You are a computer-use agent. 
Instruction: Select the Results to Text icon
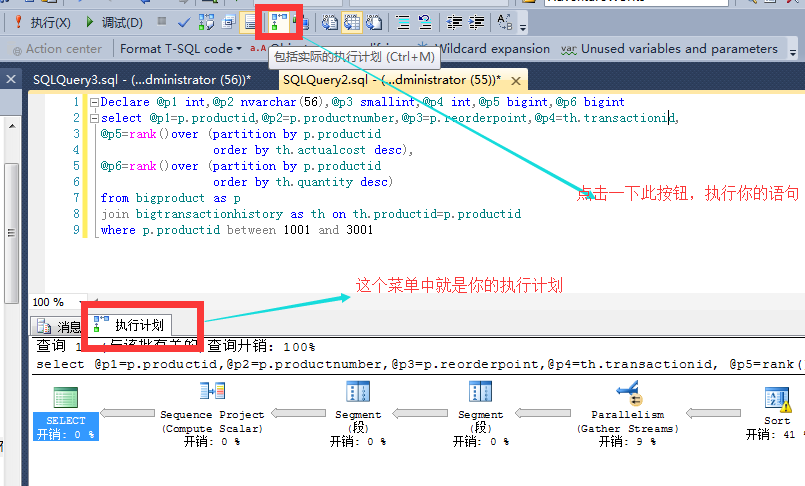(x=330, y=22)
